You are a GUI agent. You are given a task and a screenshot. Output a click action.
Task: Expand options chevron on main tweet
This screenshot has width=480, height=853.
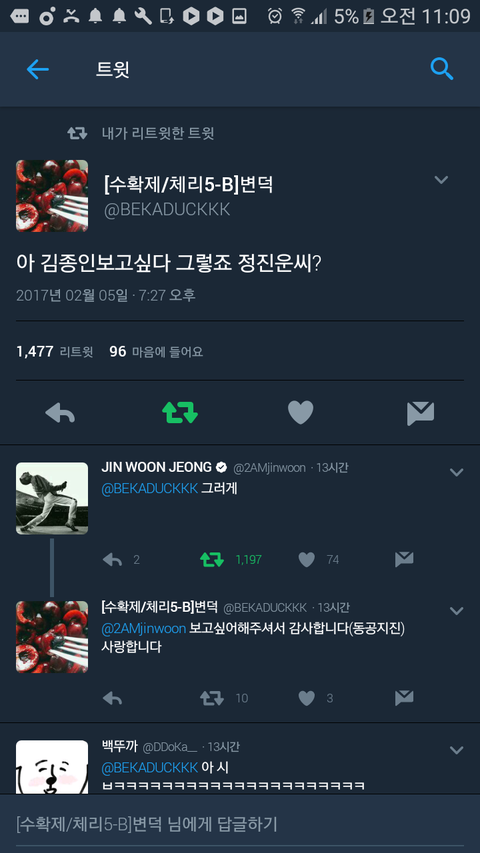441,180
